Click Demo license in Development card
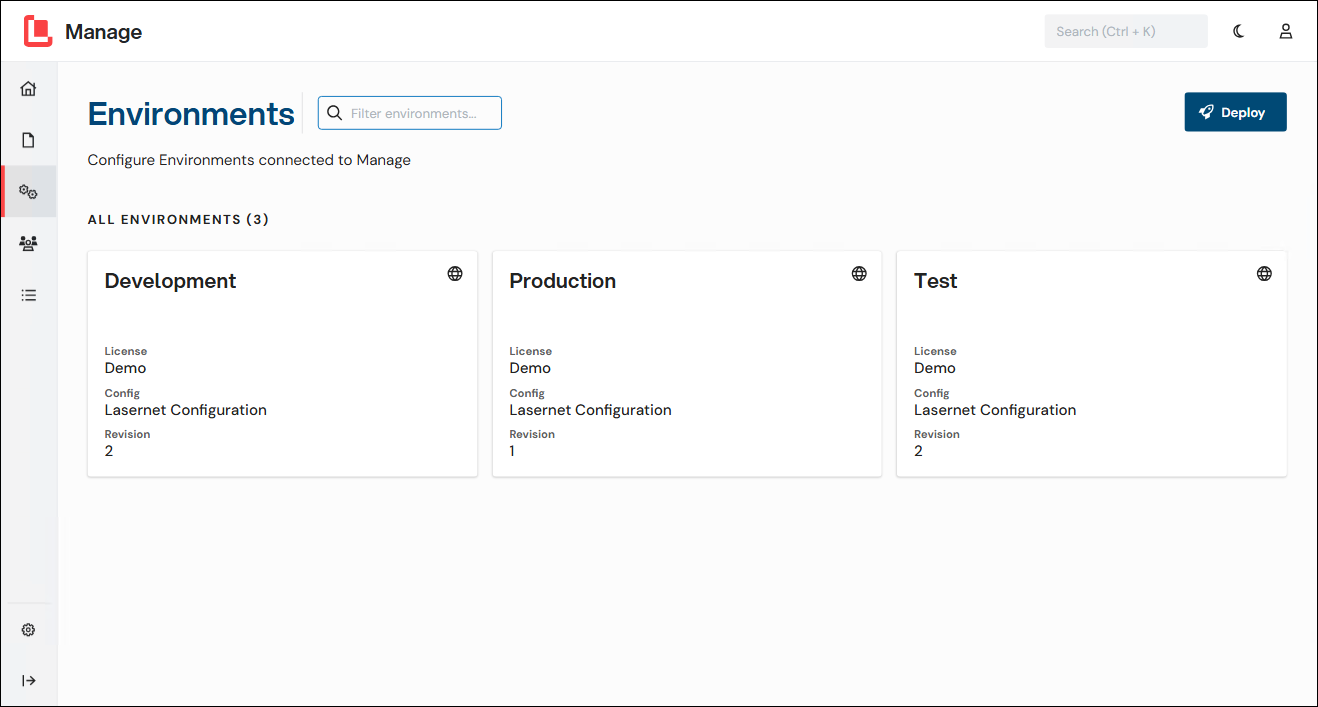The height and width of the screenshot is (707, 1318). pos(125,368)
